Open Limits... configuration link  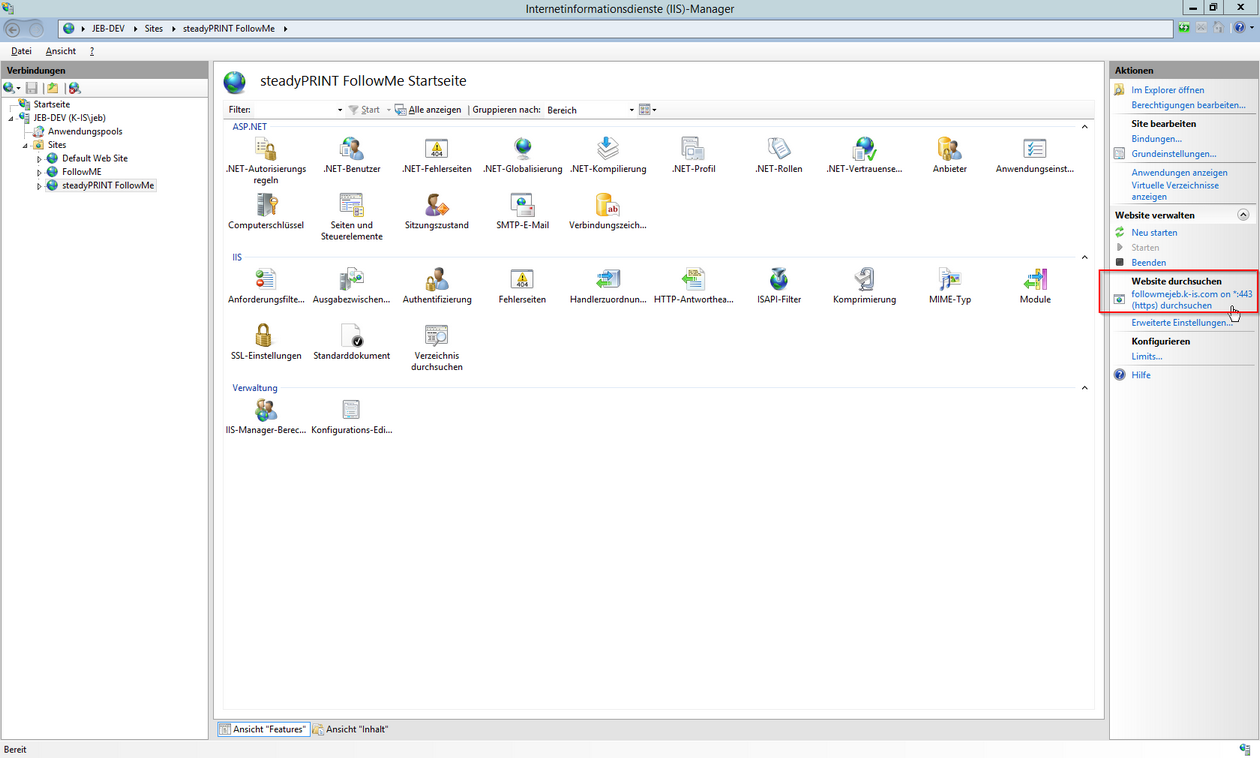[x=1147, y=356]
